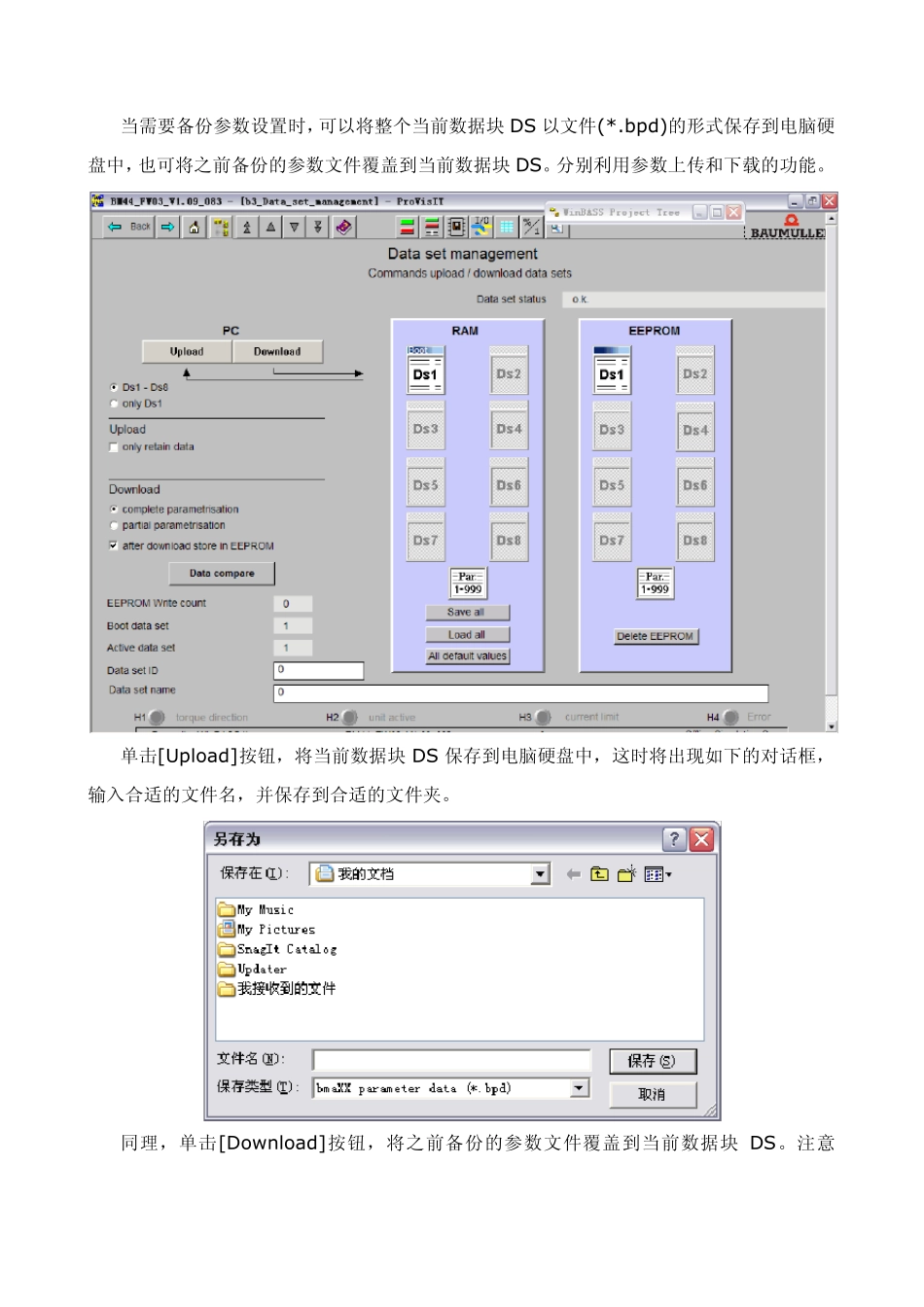Viewport: 924px width, 1307px height.
Task: Click Save all in RAM panel
Action: point(468,613)
